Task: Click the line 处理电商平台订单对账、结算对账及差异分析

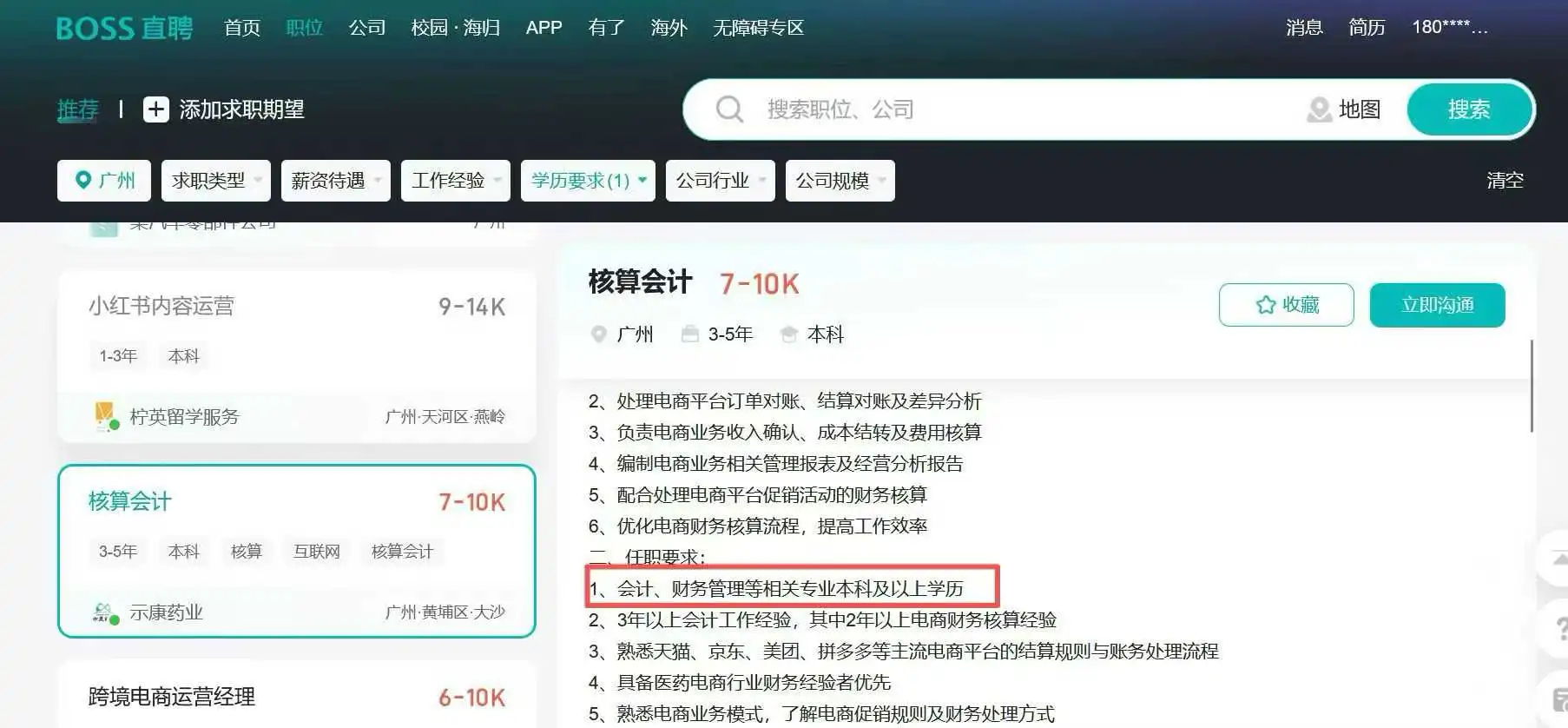Action: (x=785, y=401)
